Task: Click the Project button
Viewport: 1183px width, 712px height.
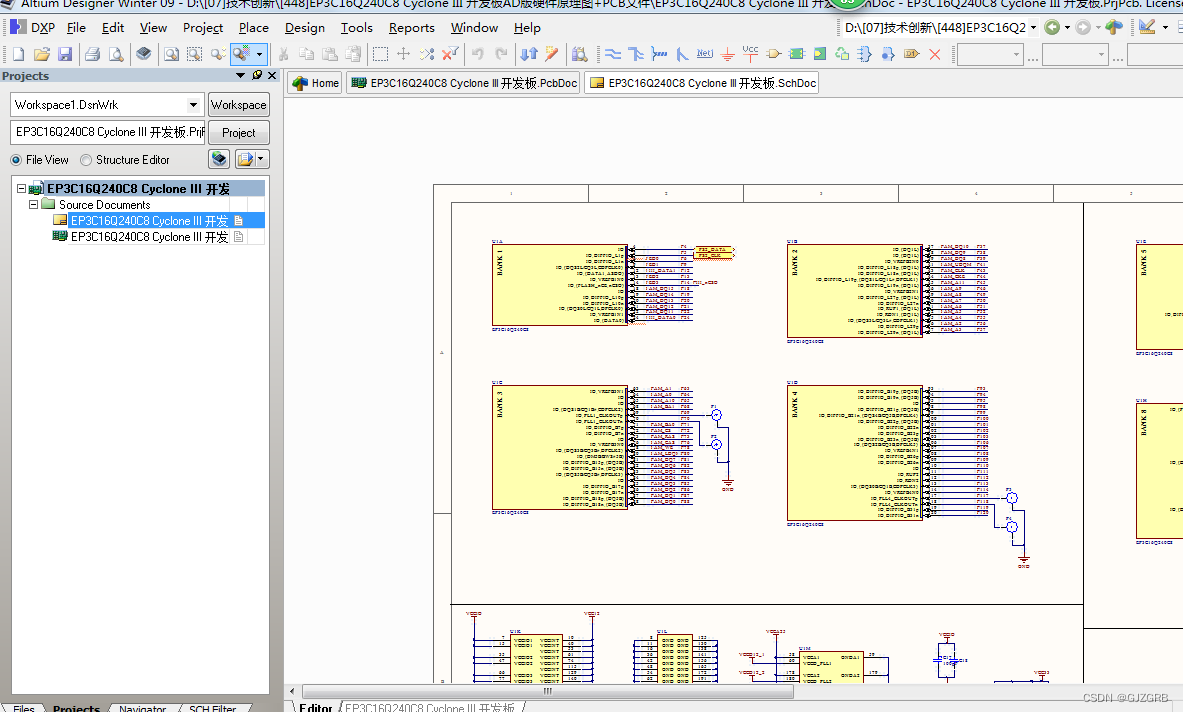Action: click(x=238, y=132)
